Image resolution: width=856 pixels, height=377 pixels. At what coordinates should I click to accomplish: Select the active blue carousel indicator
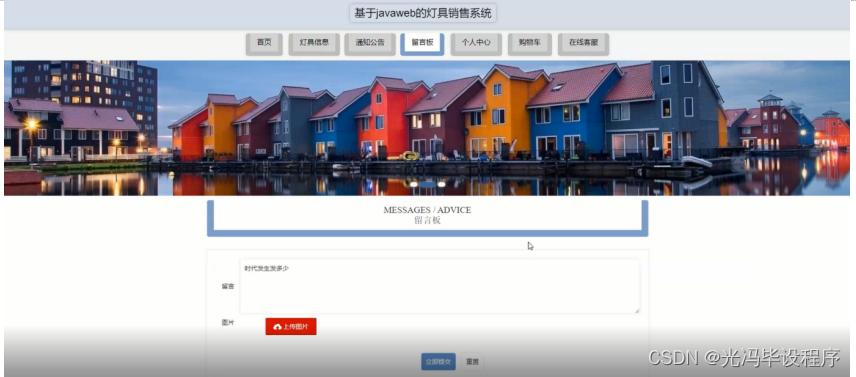point(427,184)
